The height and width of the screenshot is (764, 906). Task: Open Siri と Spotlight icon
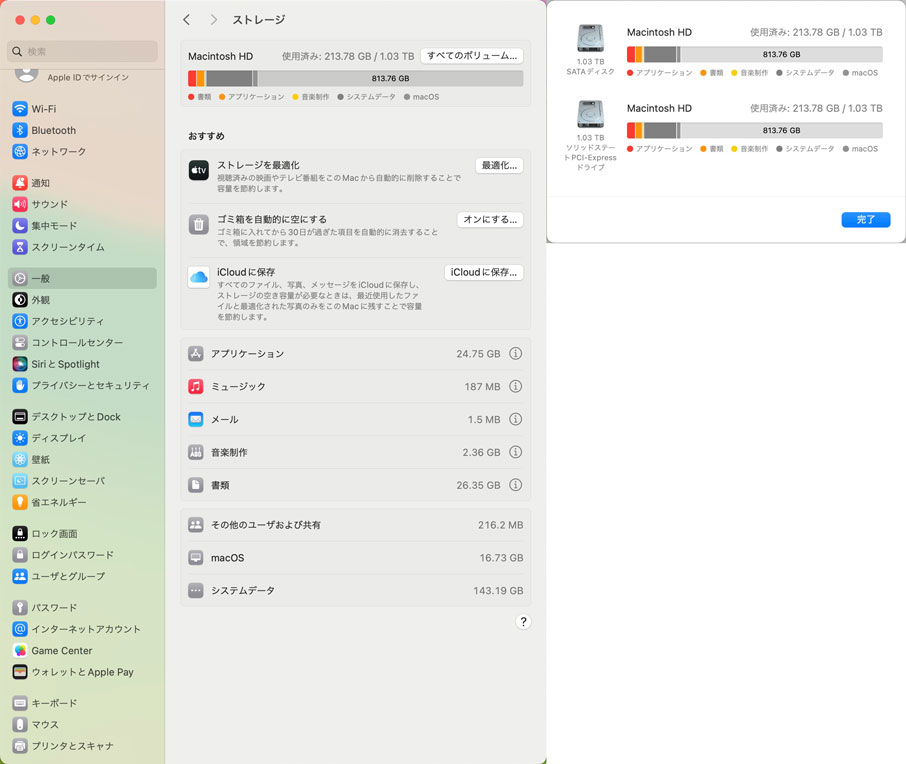tap(20, 364)
